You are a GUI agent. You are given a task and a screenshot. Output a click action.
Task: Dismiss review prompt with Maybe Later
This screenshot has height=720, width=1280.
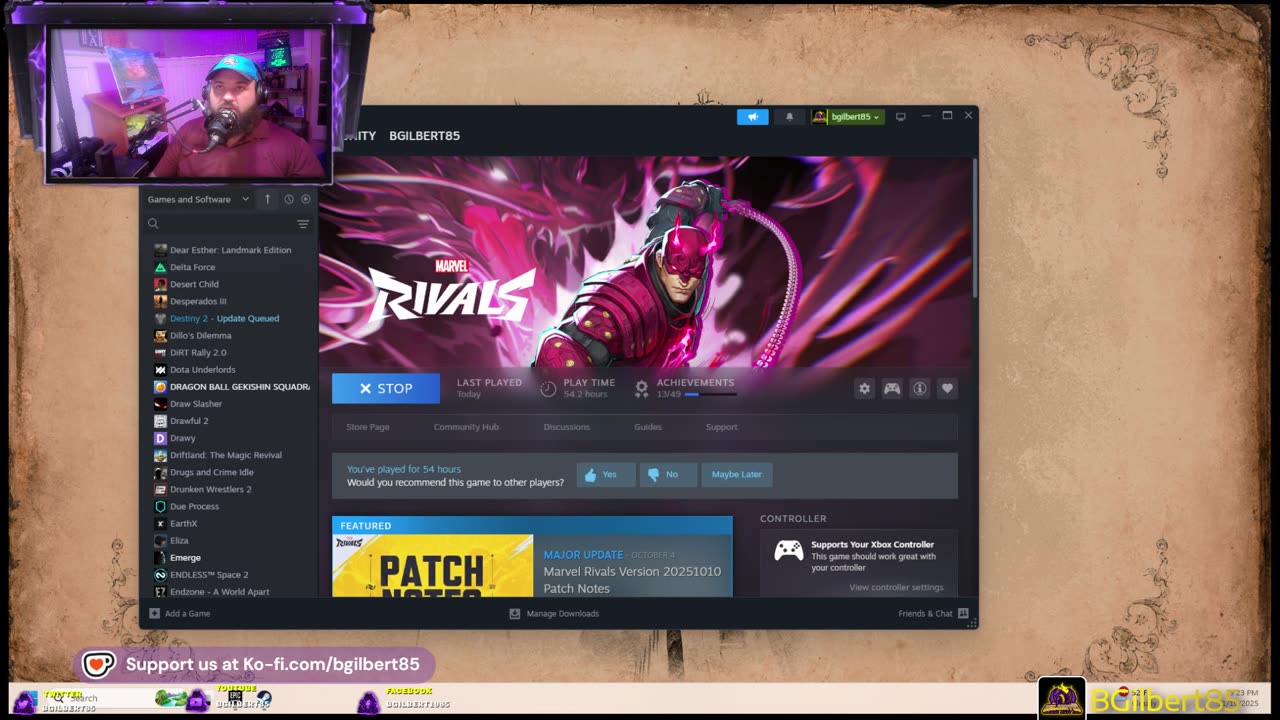[736, 474]
